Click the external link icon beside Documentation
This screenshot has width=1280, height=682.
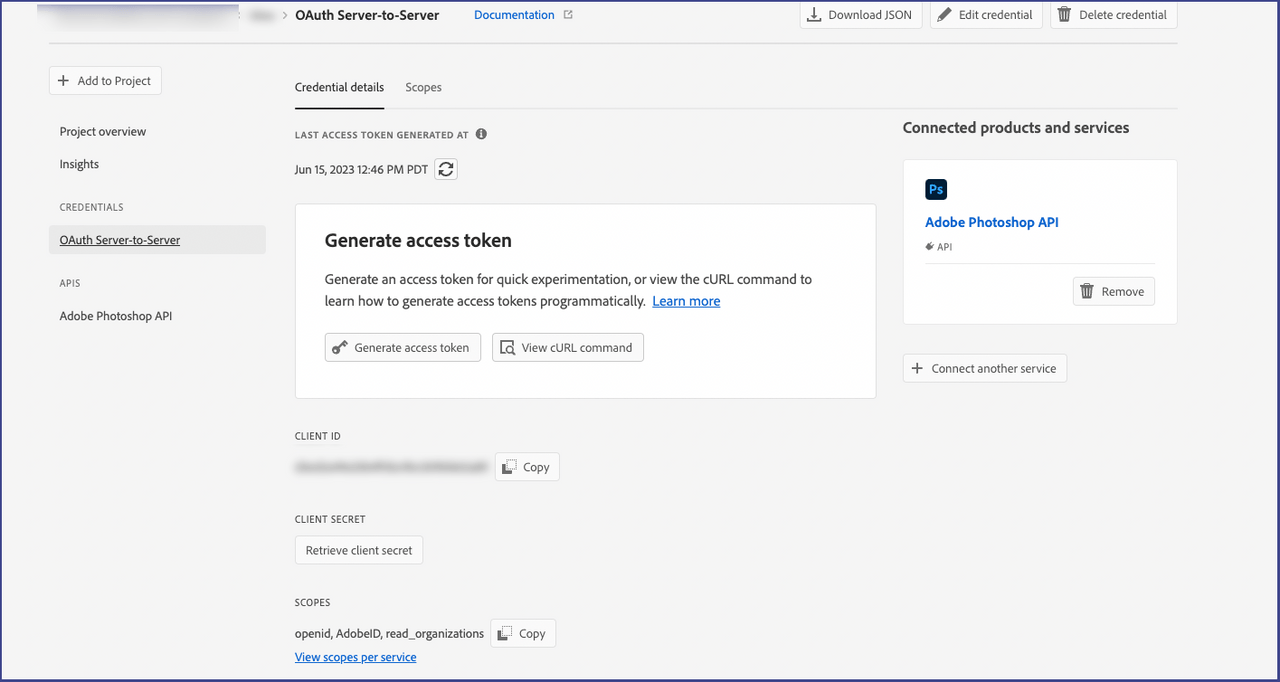[x=568, y=15]
